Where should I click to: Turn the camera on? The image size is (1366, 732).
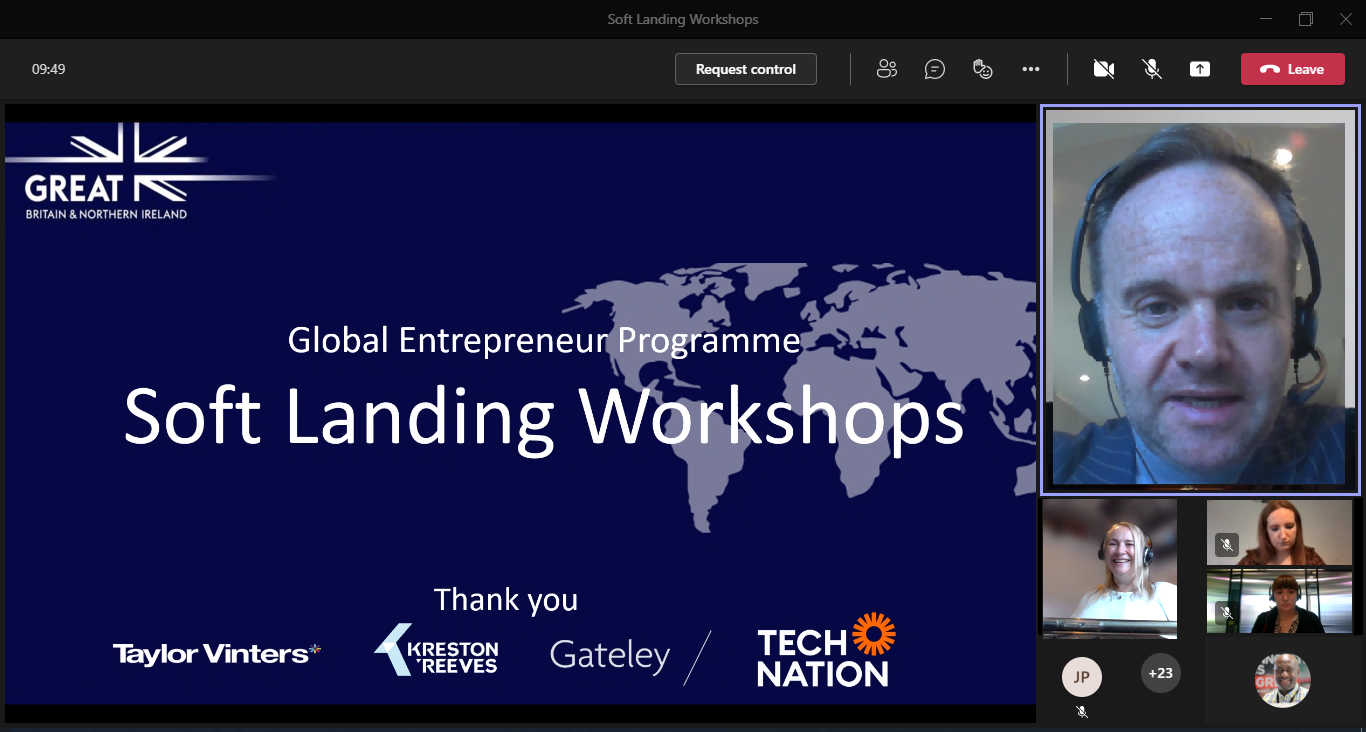pyautogui.click(x=1104, y=69)
